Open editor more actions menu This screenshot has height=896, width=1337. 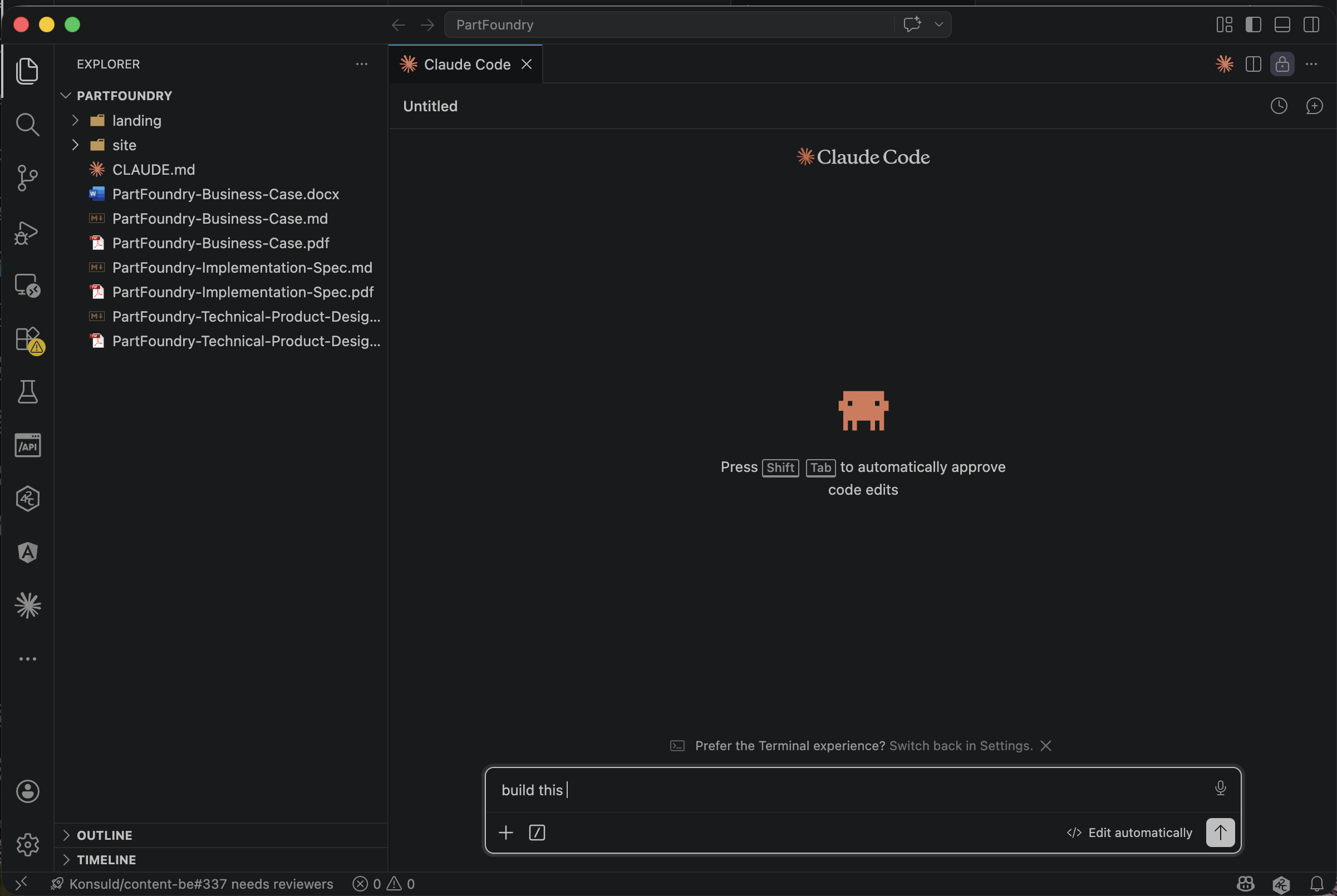point(1311,64)
